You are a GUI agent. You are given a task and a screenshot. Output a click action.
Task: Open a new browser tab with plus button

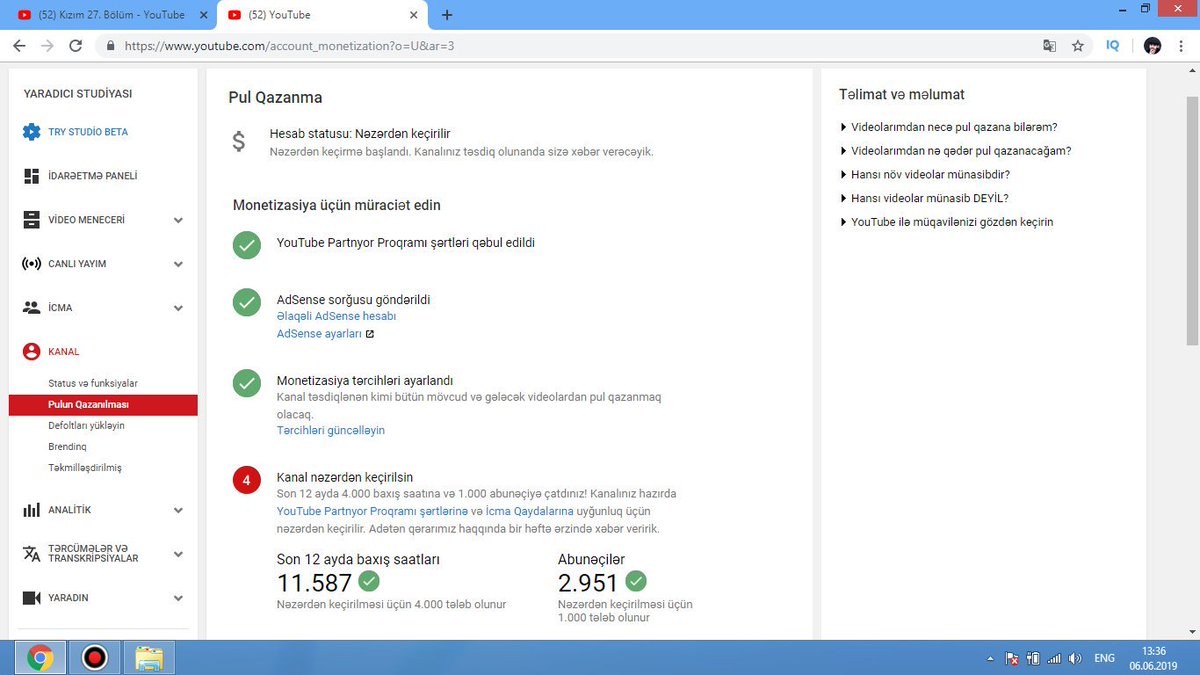click(447, 15)
